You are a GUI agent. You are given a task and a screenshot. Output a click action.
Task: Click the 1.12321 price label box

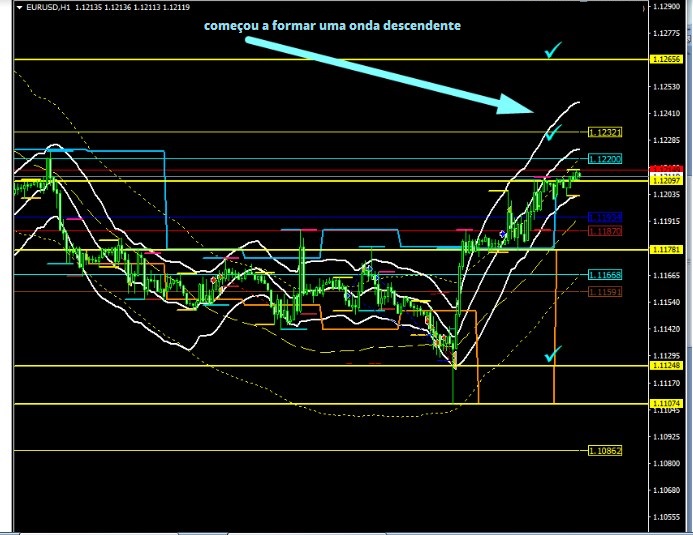click(x=605, y=132)
